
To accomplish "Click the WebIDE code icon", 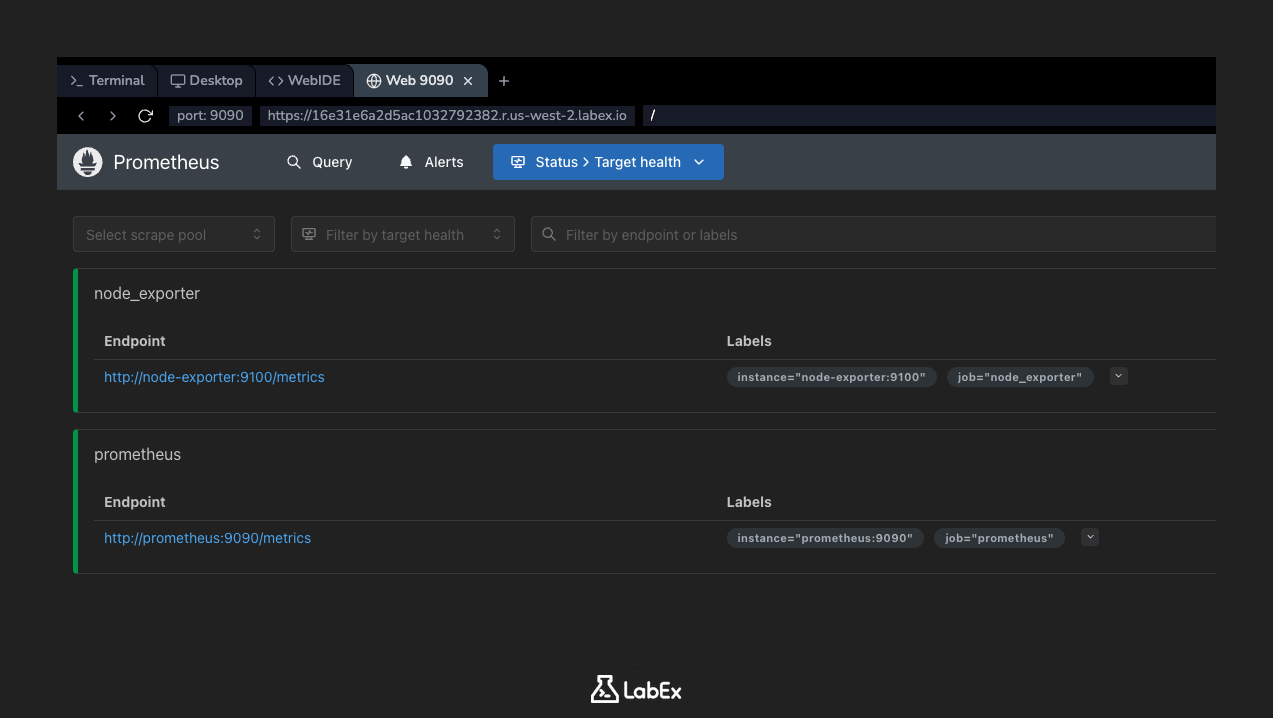I will [x=274, y=80].
